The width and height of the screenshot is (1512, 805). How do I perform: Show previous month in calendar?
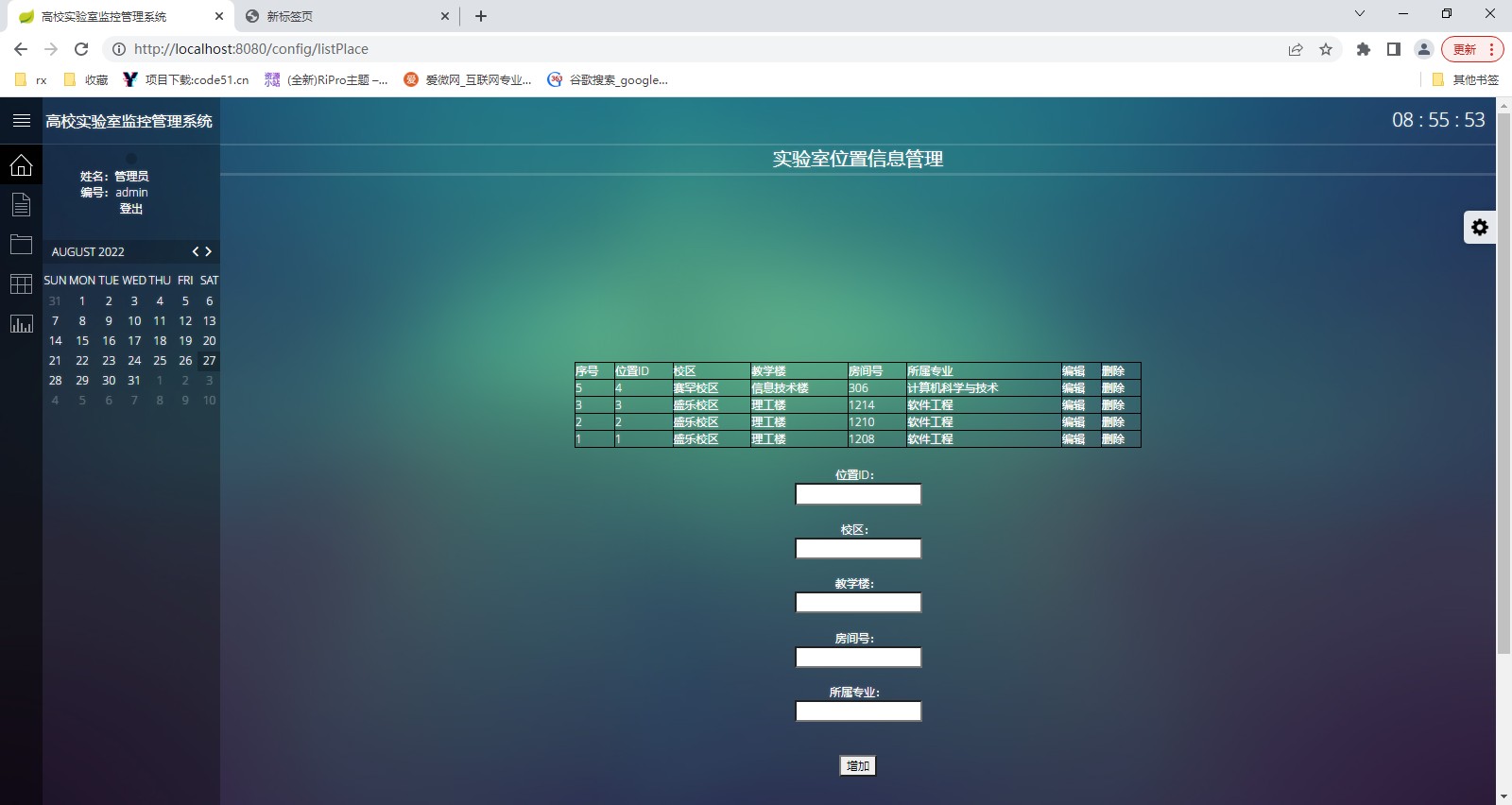[x=196, y=251]
